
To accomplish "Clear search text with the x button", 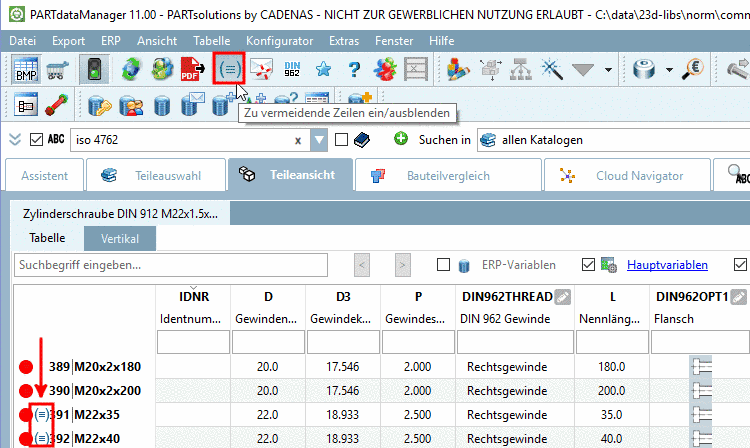I will pyautogui.click(x=298, y=140).
